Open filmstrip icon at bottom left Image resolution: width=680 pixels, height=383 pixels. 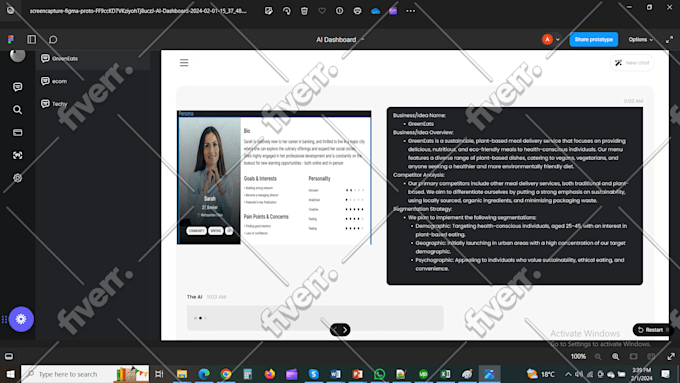tap(9, 357)
